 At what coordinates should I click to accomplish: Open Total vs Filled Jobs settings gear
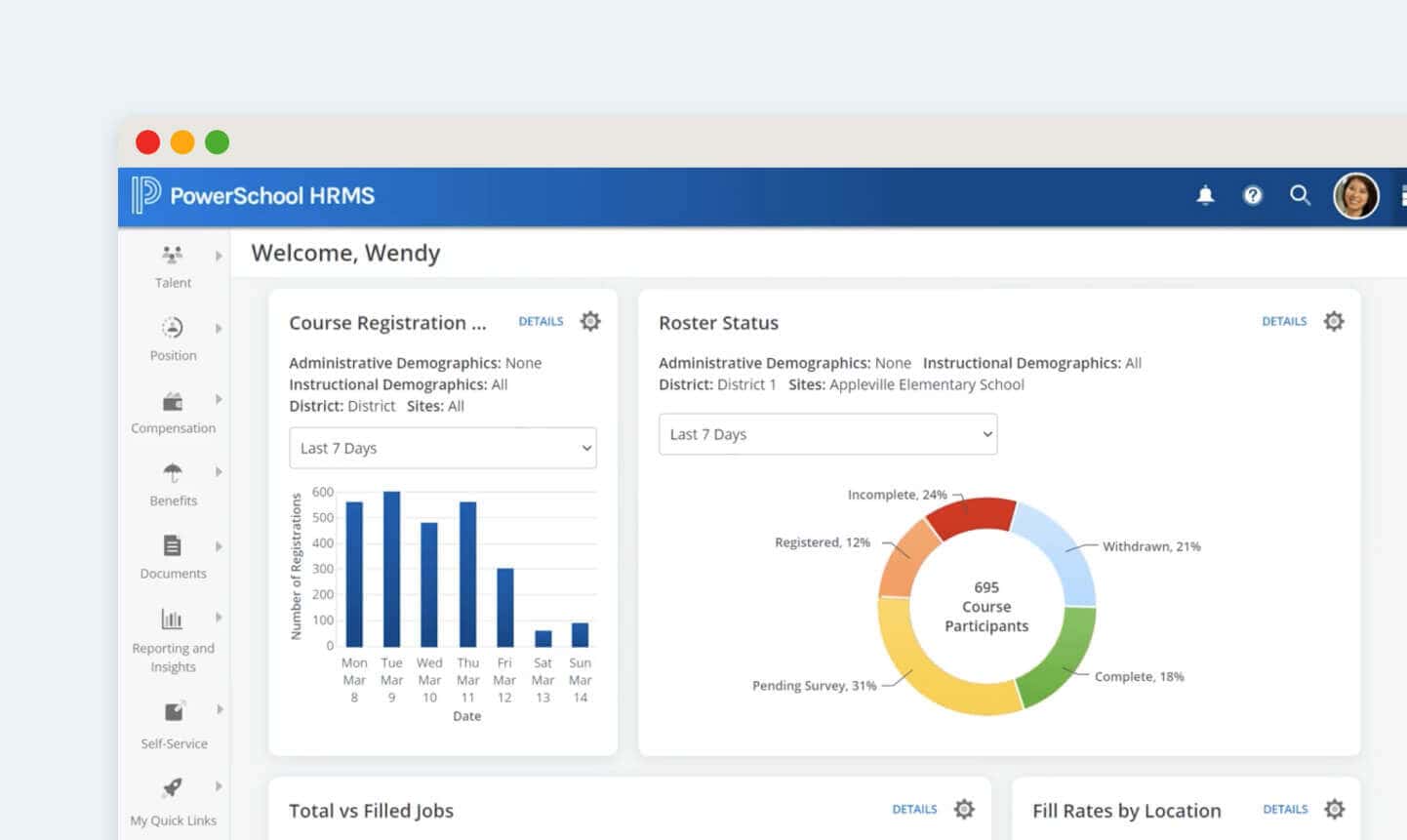tap(964, 809)
